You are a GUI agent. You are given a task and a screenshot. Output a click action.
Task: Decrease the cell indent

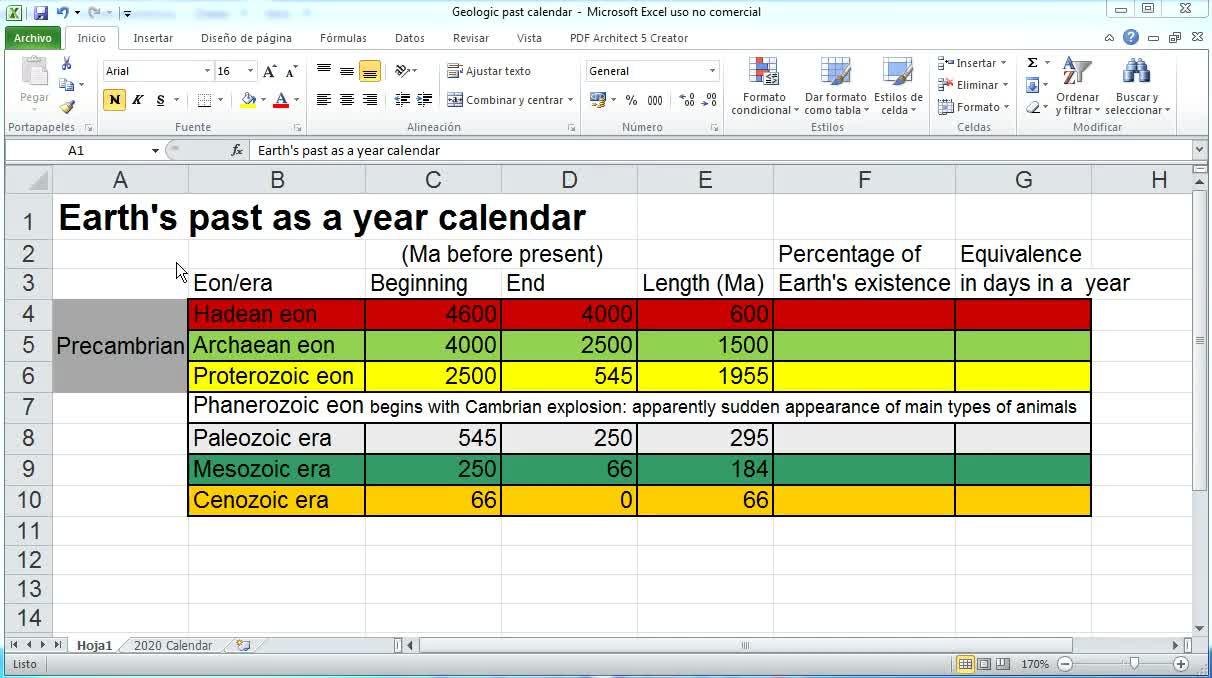402,100
